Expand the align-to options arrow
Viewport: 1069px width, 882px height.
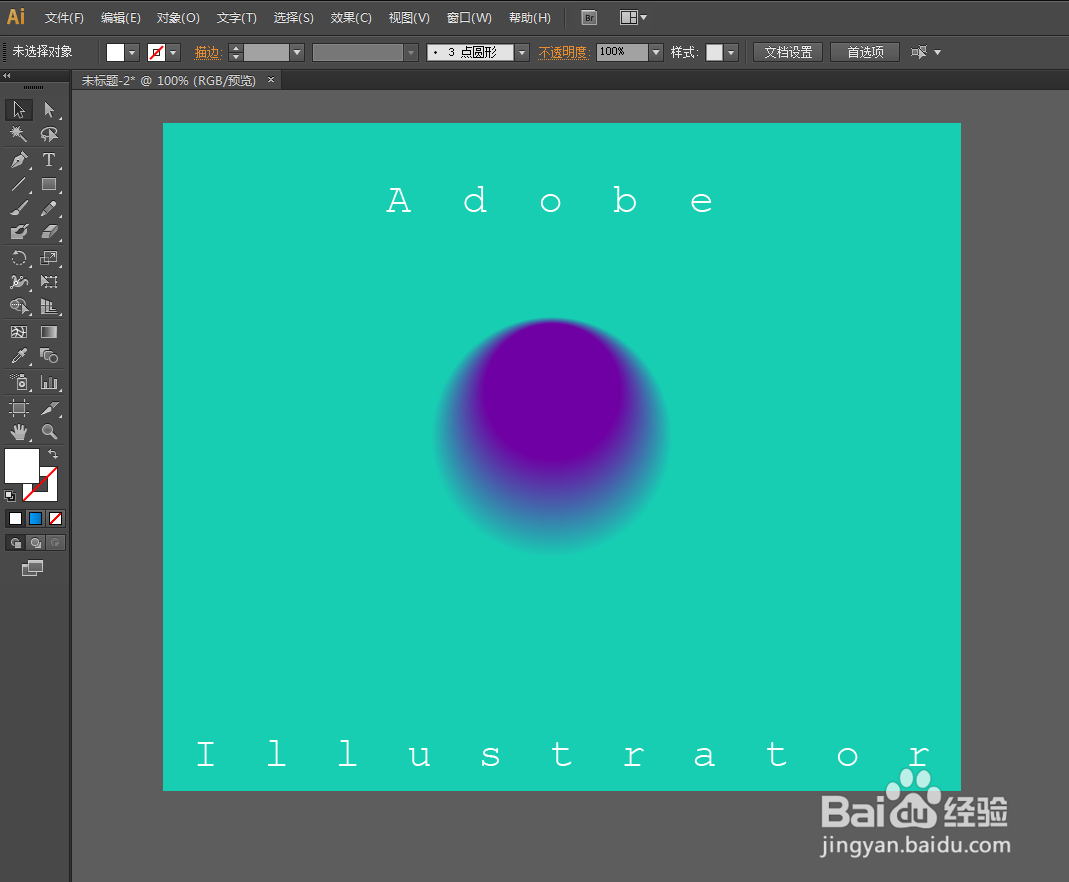click(x=937, y=52)
